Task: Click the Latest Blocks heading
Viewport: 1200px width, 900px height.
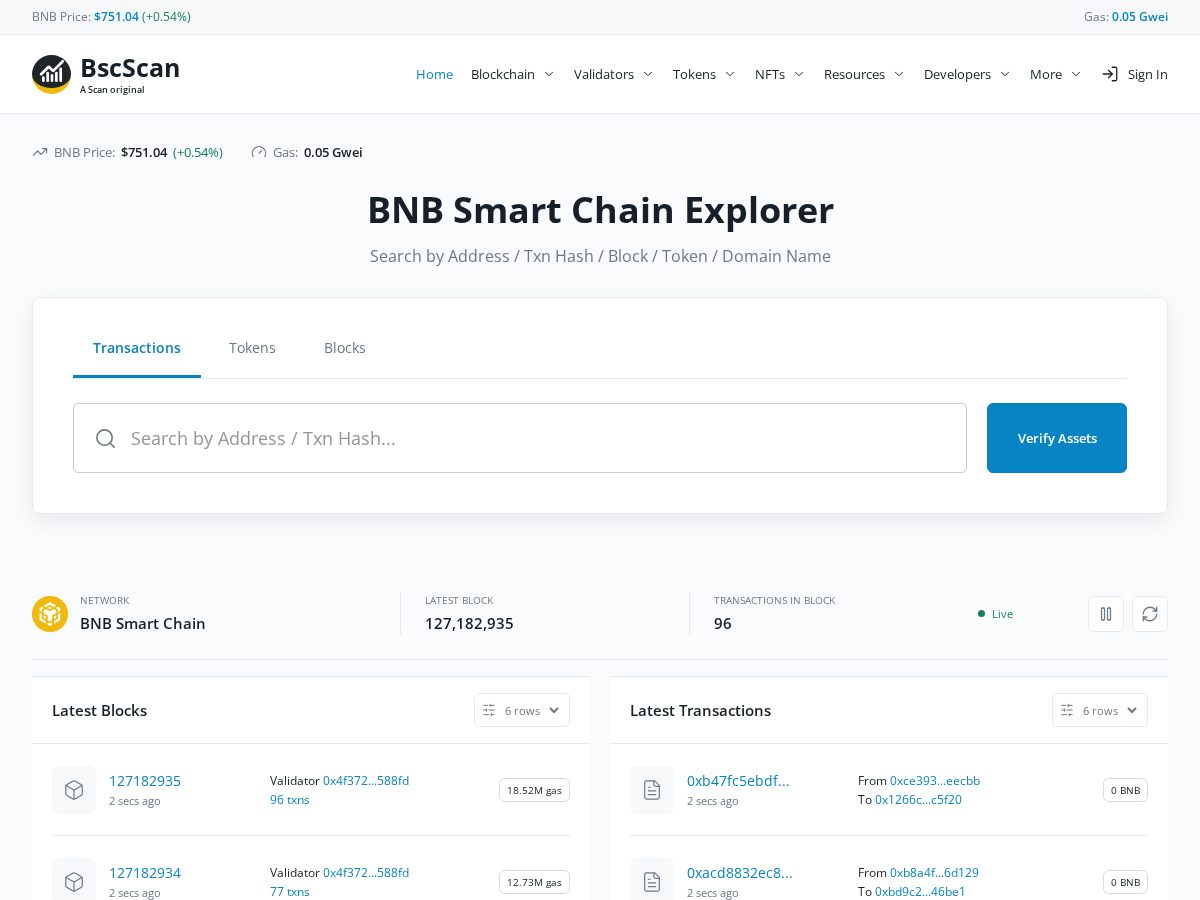Action: (x=99, y=710)
